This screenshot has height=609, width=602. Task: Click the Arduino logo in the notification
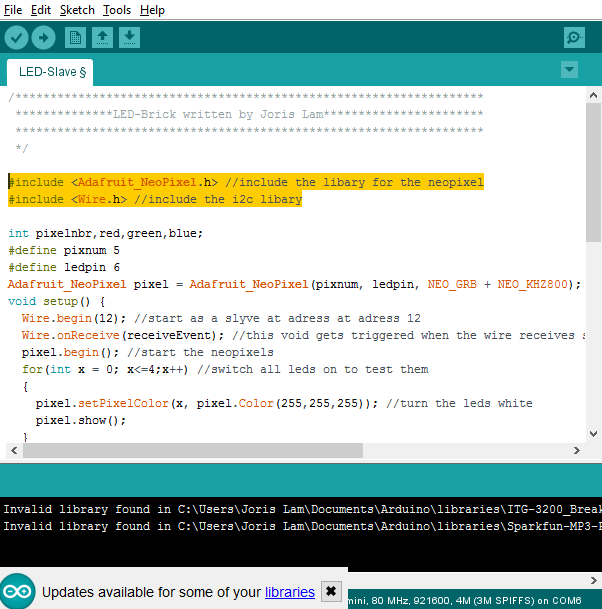click(x=17, y=591)
